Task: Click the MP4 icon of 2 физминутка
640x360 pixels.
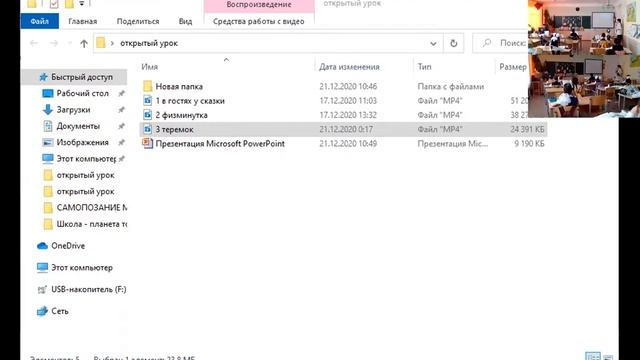Action: 147,115
